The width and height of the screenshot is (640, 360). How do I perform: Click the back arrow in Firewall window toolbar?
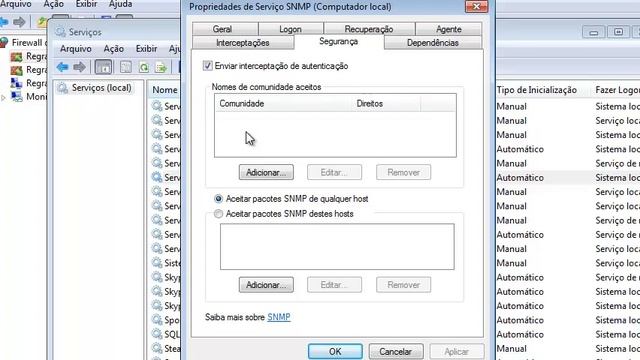point(4,22)
